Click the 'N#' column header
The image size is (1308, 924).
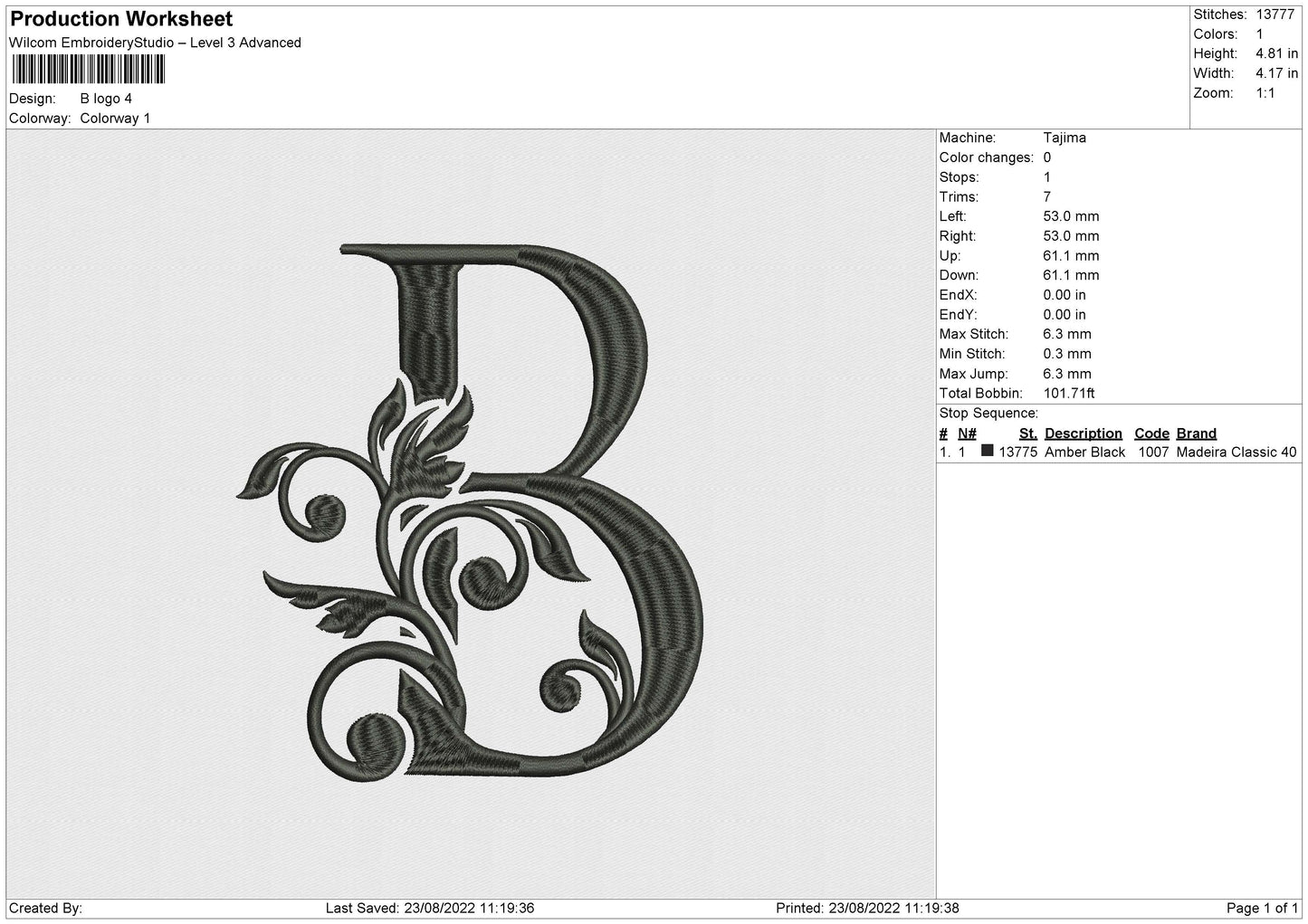pos(967,433)
